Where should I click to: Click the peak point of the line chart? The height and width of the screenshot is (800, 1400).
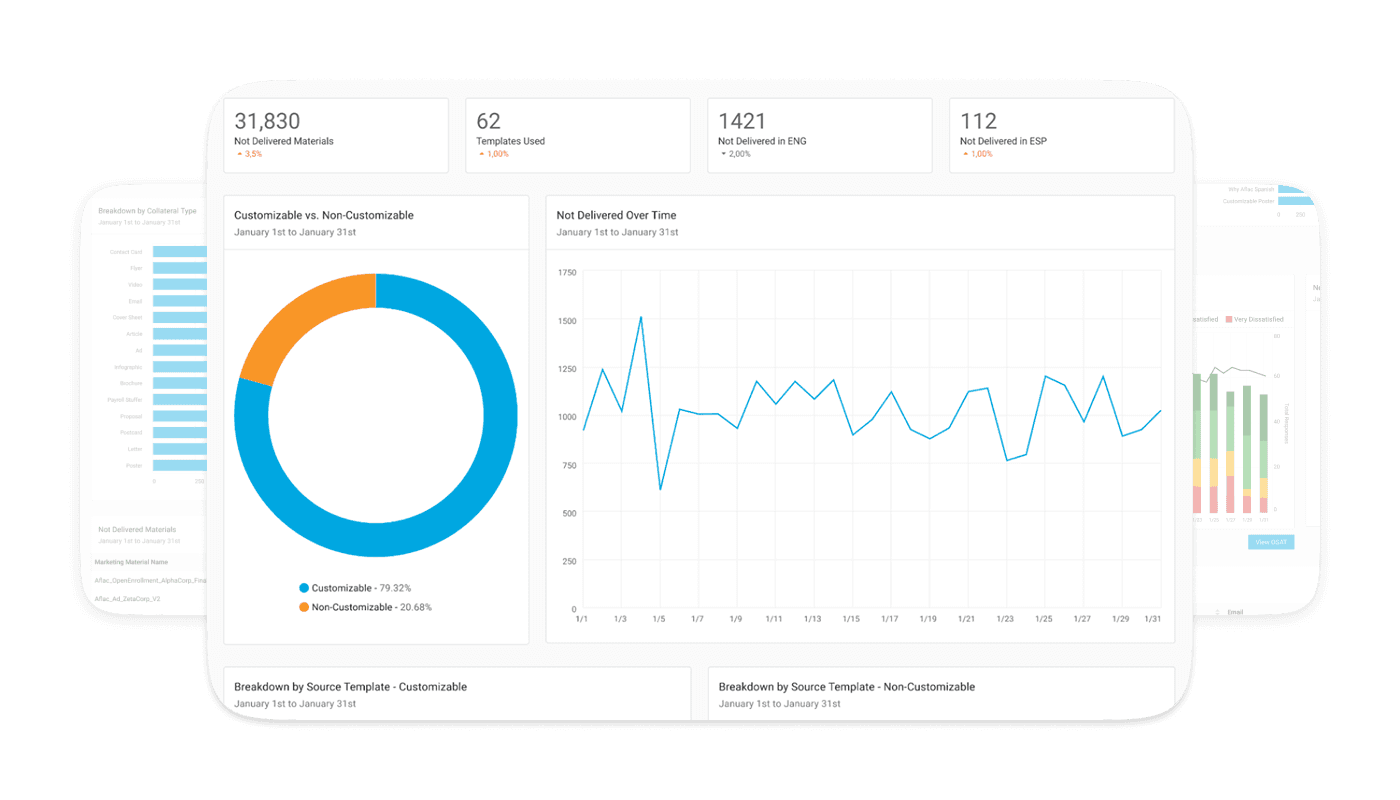[641, 317]
